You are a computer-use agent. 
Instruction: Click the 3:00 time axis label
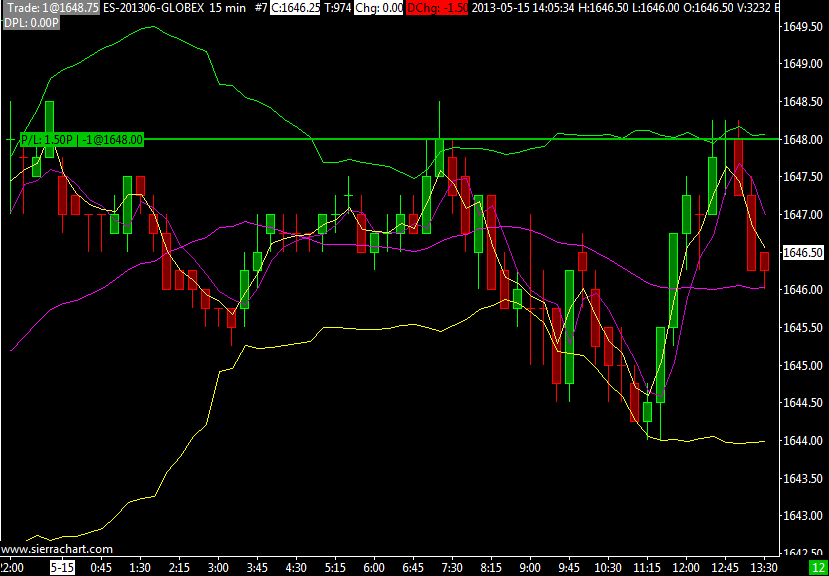point(218,567)
